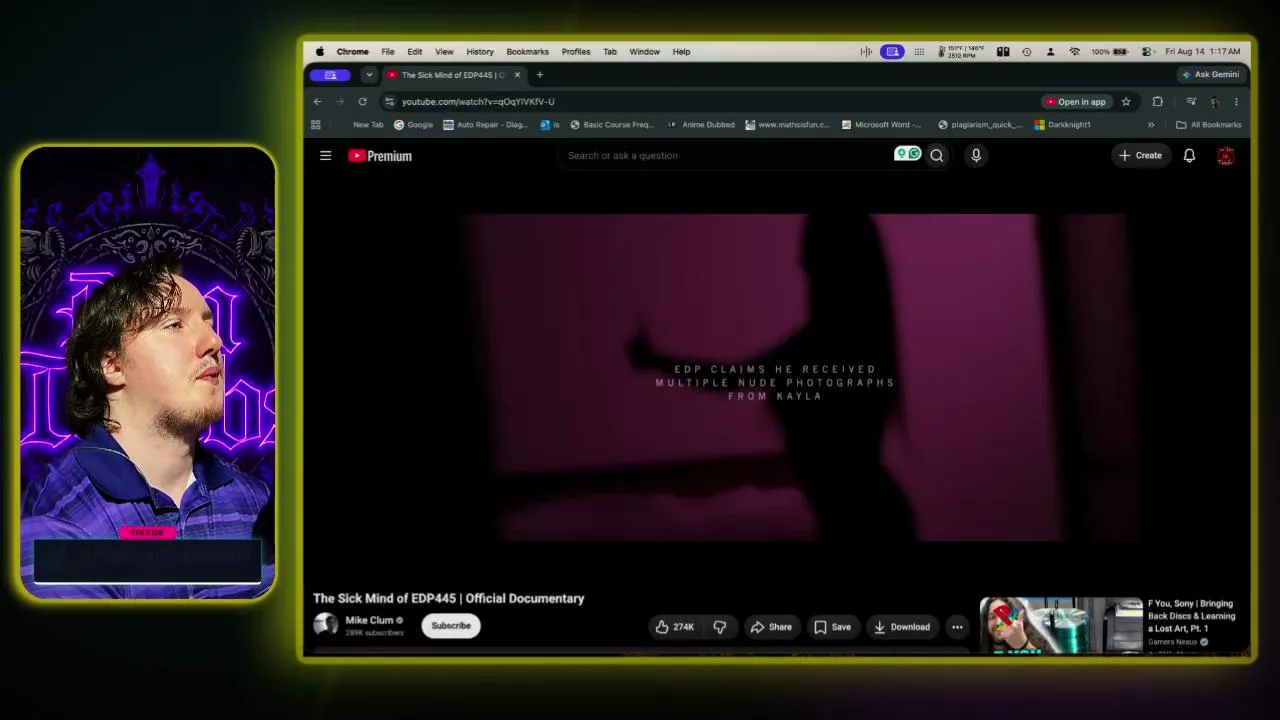Go back with Chrome's back arrow
The image size is (1280, 720).
[317, 101]
